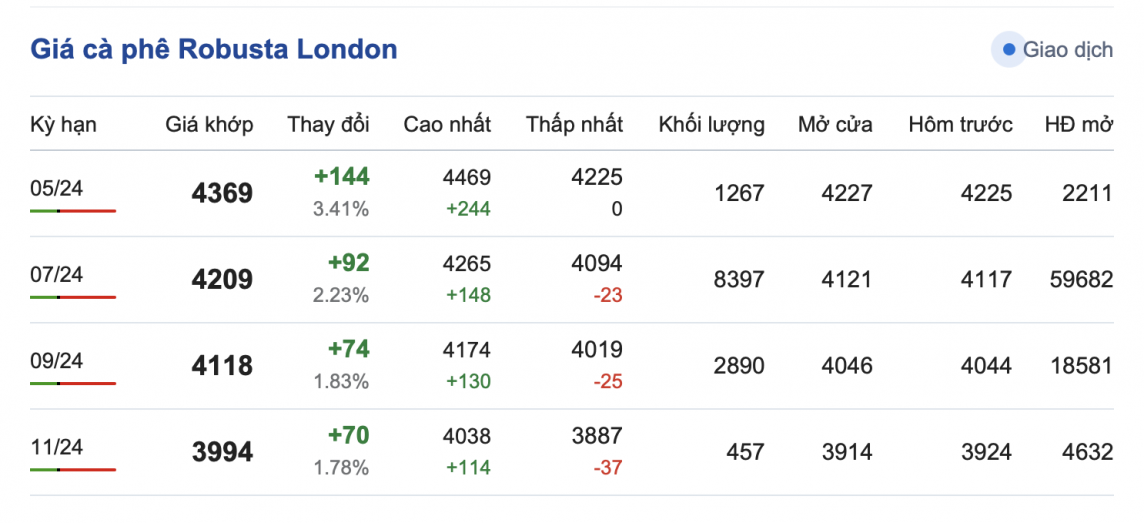Click the range bar under 09/24

(73, 383)
